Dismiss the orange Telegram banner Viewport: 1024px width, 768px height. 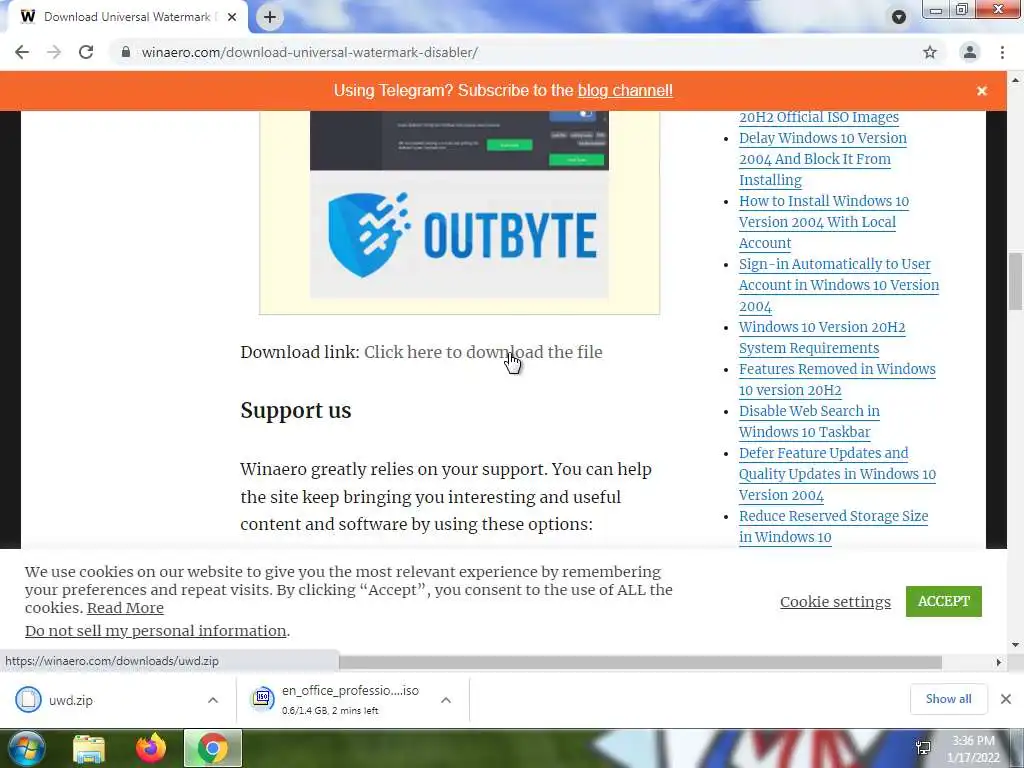(982, 91)
